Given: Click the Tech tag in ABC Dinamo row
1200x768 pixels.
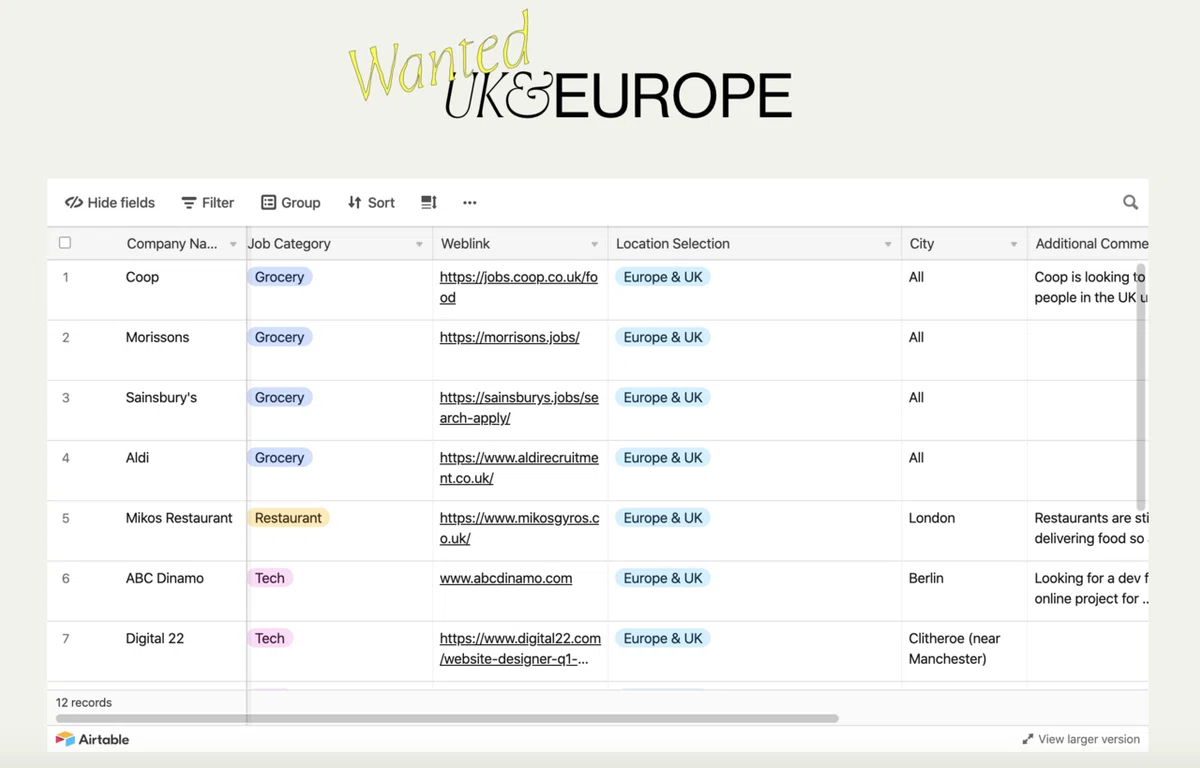Looking at the screenshot, I should point(270,578).
